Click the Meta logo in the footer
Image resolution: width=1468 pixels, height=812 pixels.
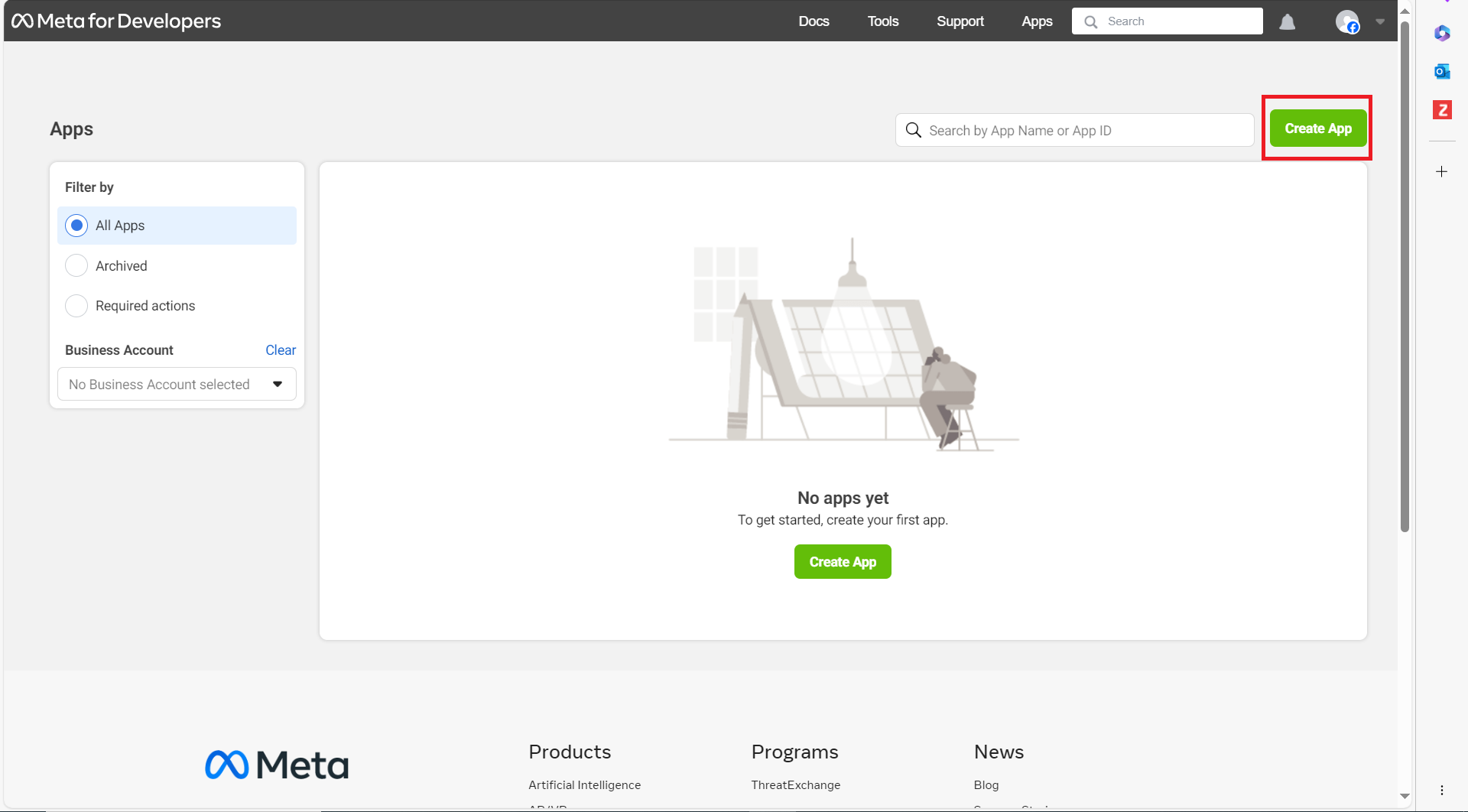click(277, 765)
